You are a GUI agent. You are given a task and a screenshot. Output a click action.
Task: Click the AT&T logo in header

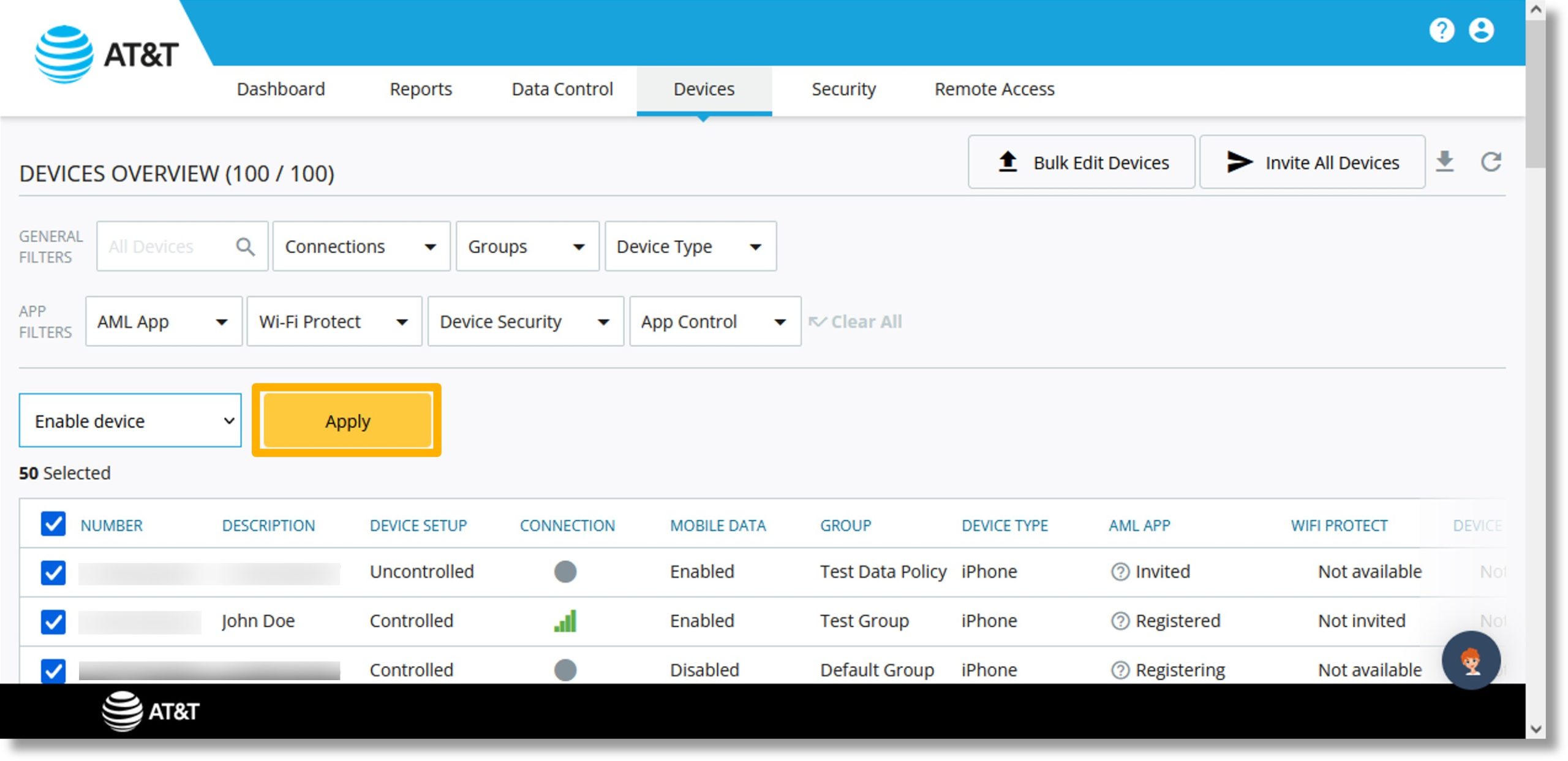107,55
